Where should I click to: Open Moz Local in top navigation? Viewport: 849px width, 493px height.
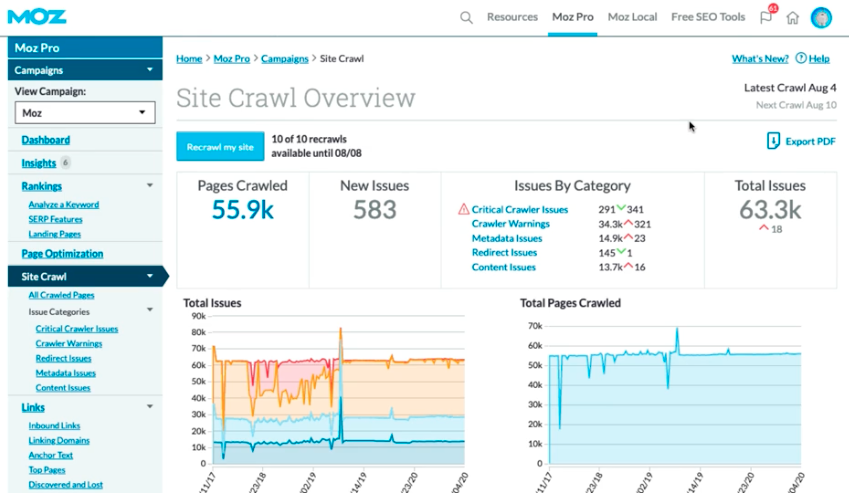tap(632, 17)
